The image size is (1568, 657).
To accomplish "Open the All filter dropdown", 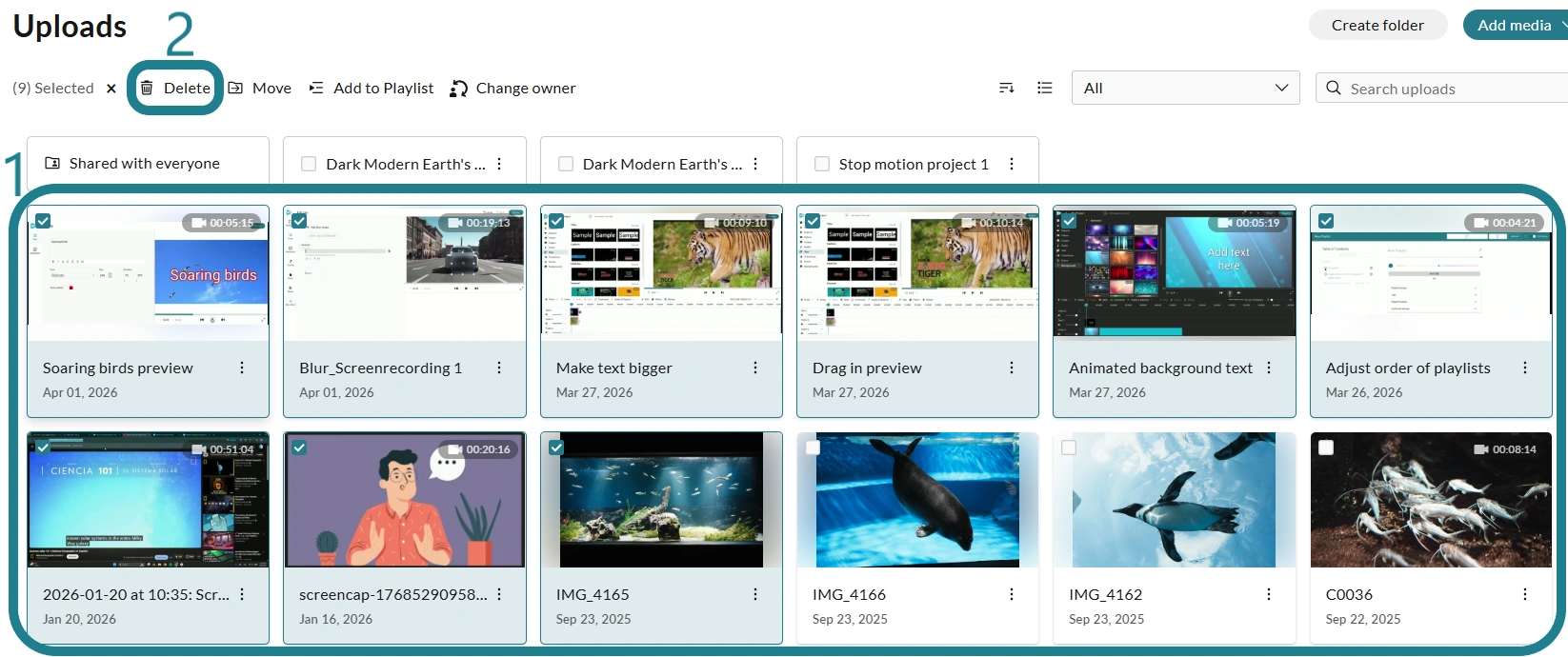I will [x=1185, y=88].
